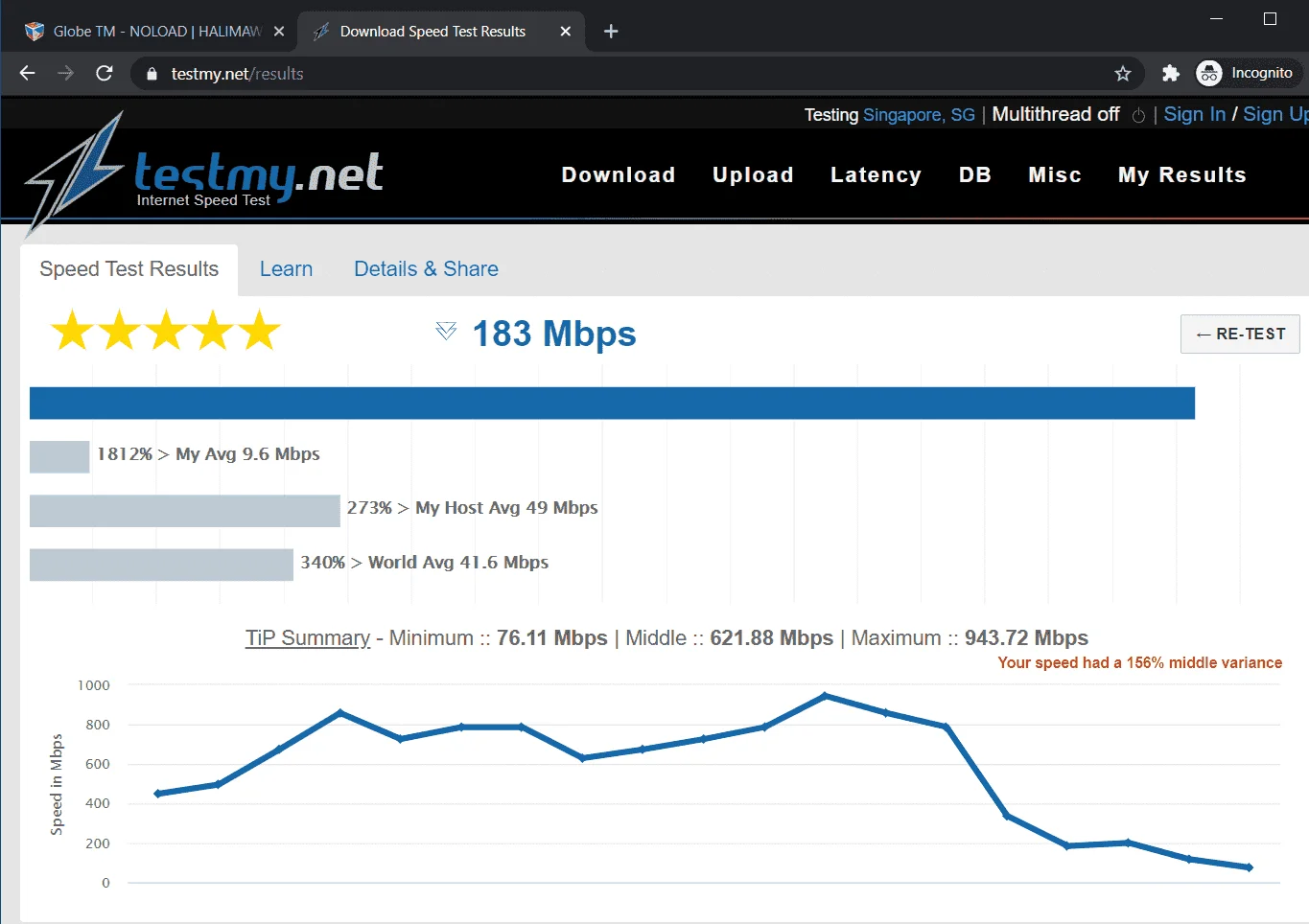Minimize the browser window
Image resolution: width=1309 pixels, height=924 pixels.
point(1216,18)
